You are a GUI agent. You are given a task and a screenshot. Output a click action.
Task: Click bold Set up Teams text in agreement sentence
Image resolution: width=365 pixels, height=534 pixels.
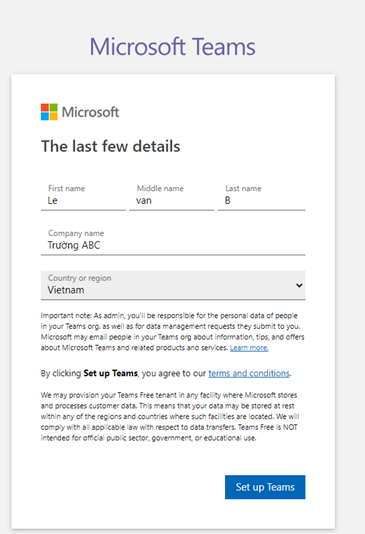[111, 373]
